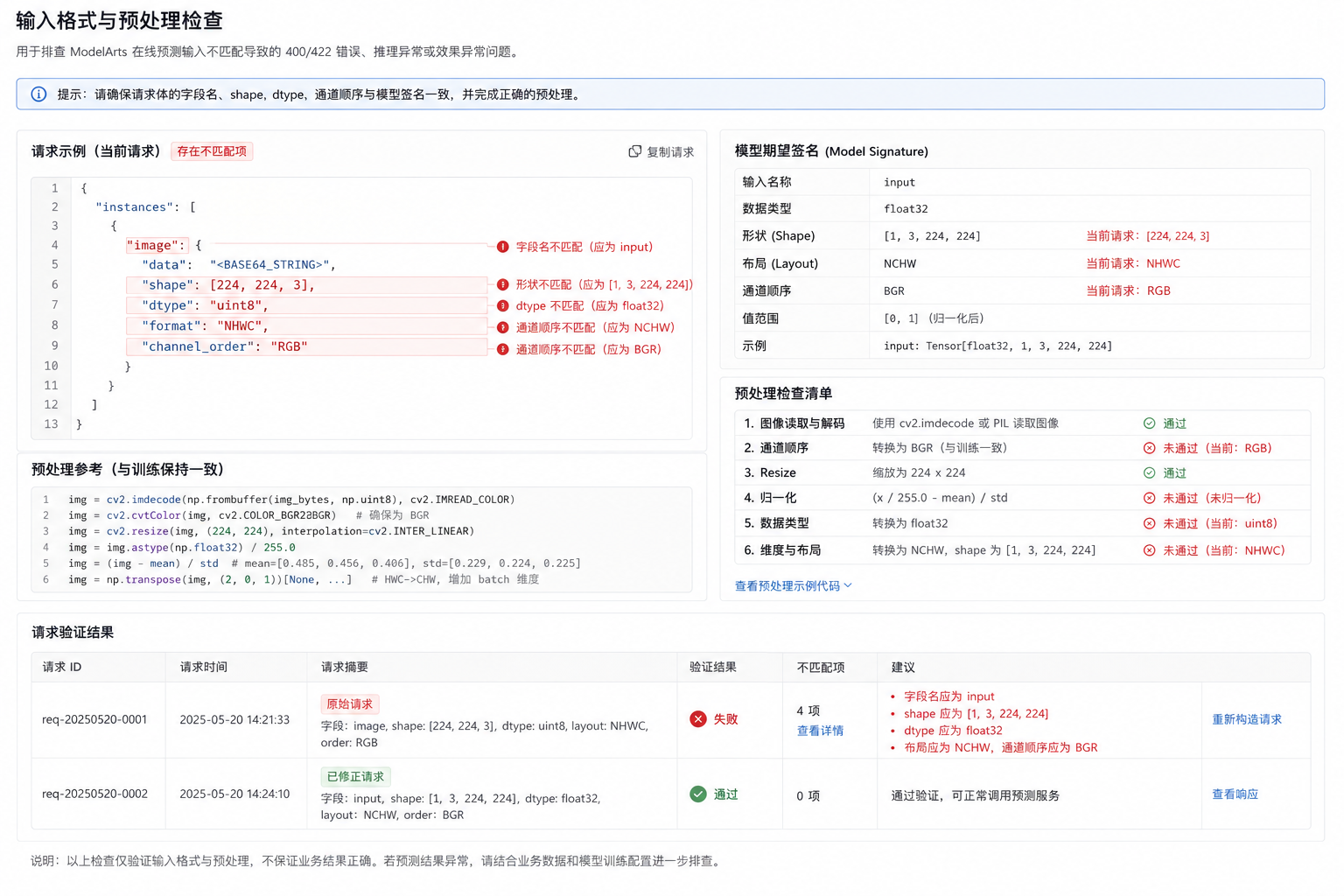Click 当前请求: [224, 224, 3] note
The image size is (1344, 896).
click(1148, 236)
